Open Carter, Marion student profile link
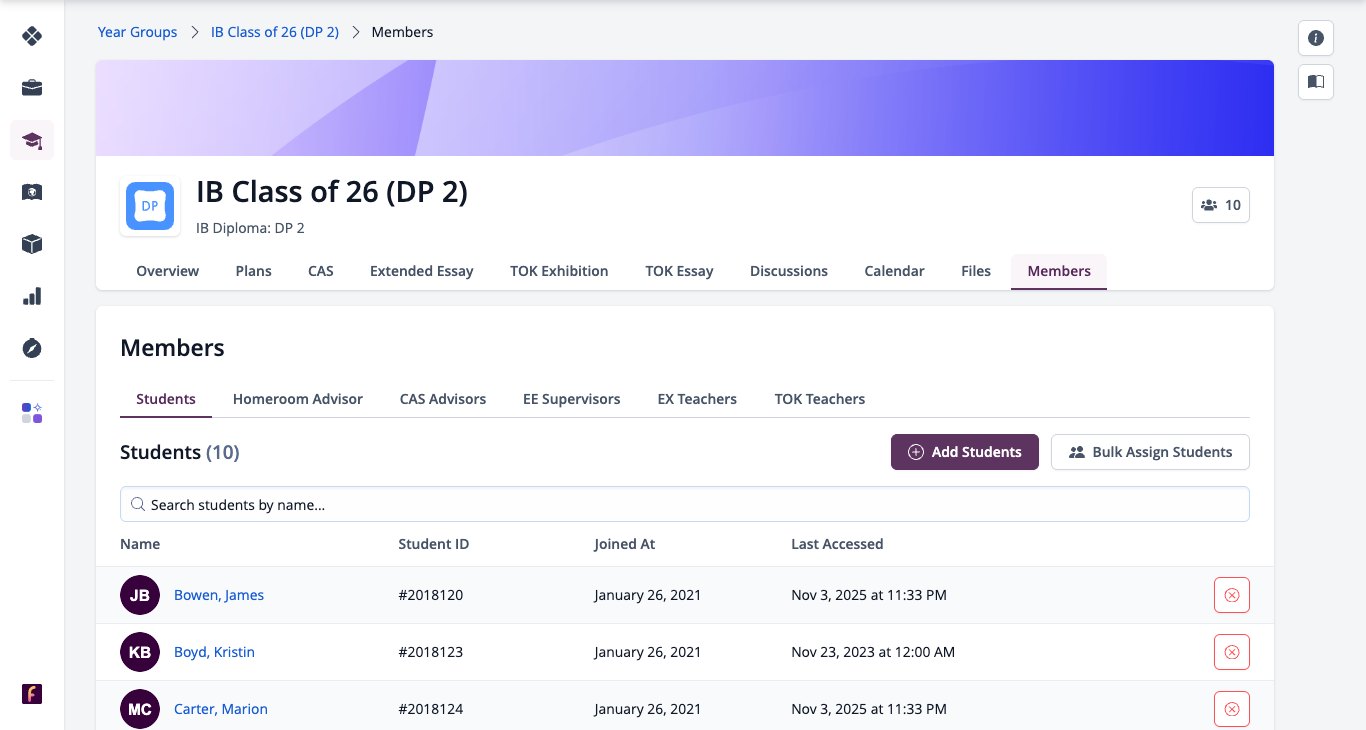 pos(221,709)
